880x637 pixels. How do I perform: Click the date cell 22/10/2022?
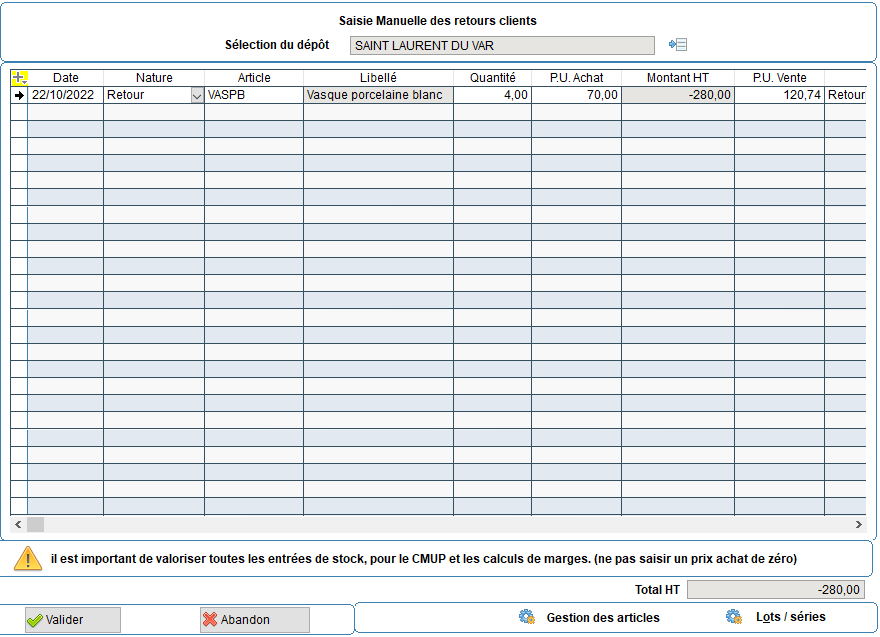66,95
